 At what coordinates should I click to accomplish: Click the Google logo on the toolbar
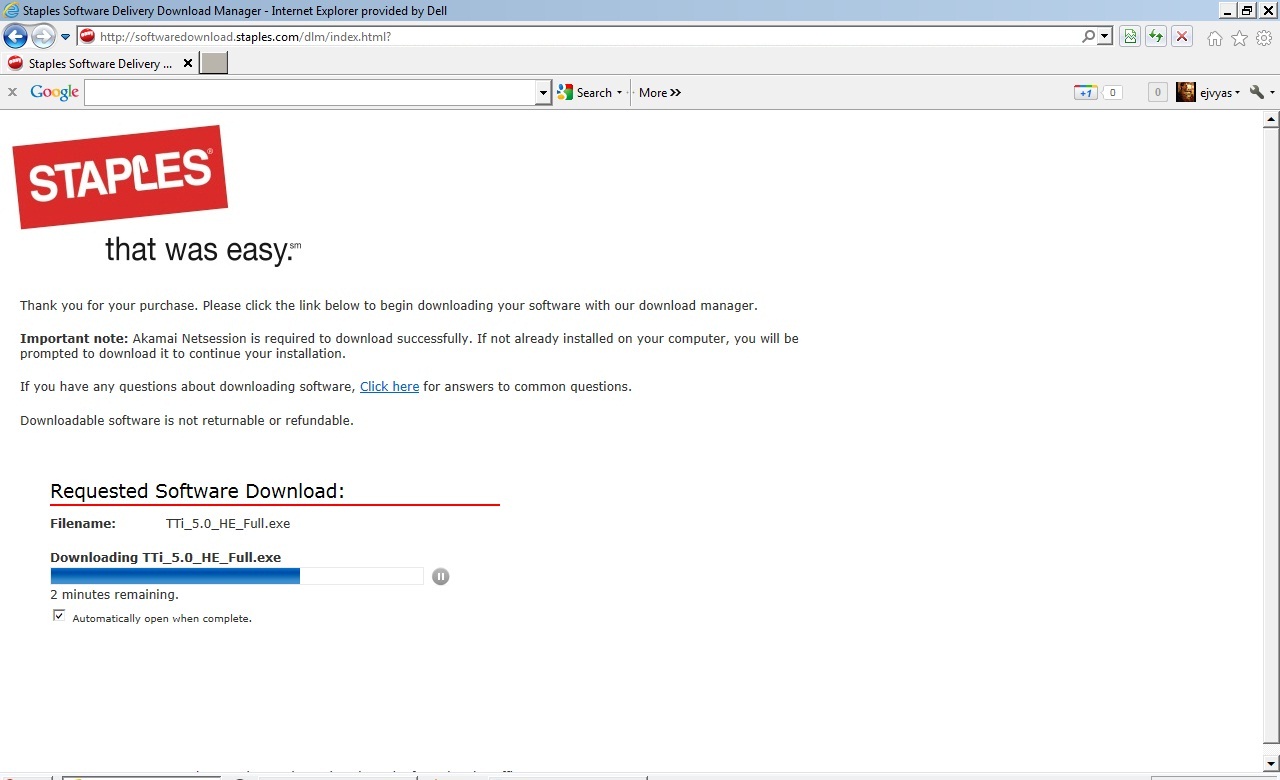coord(54,92)
